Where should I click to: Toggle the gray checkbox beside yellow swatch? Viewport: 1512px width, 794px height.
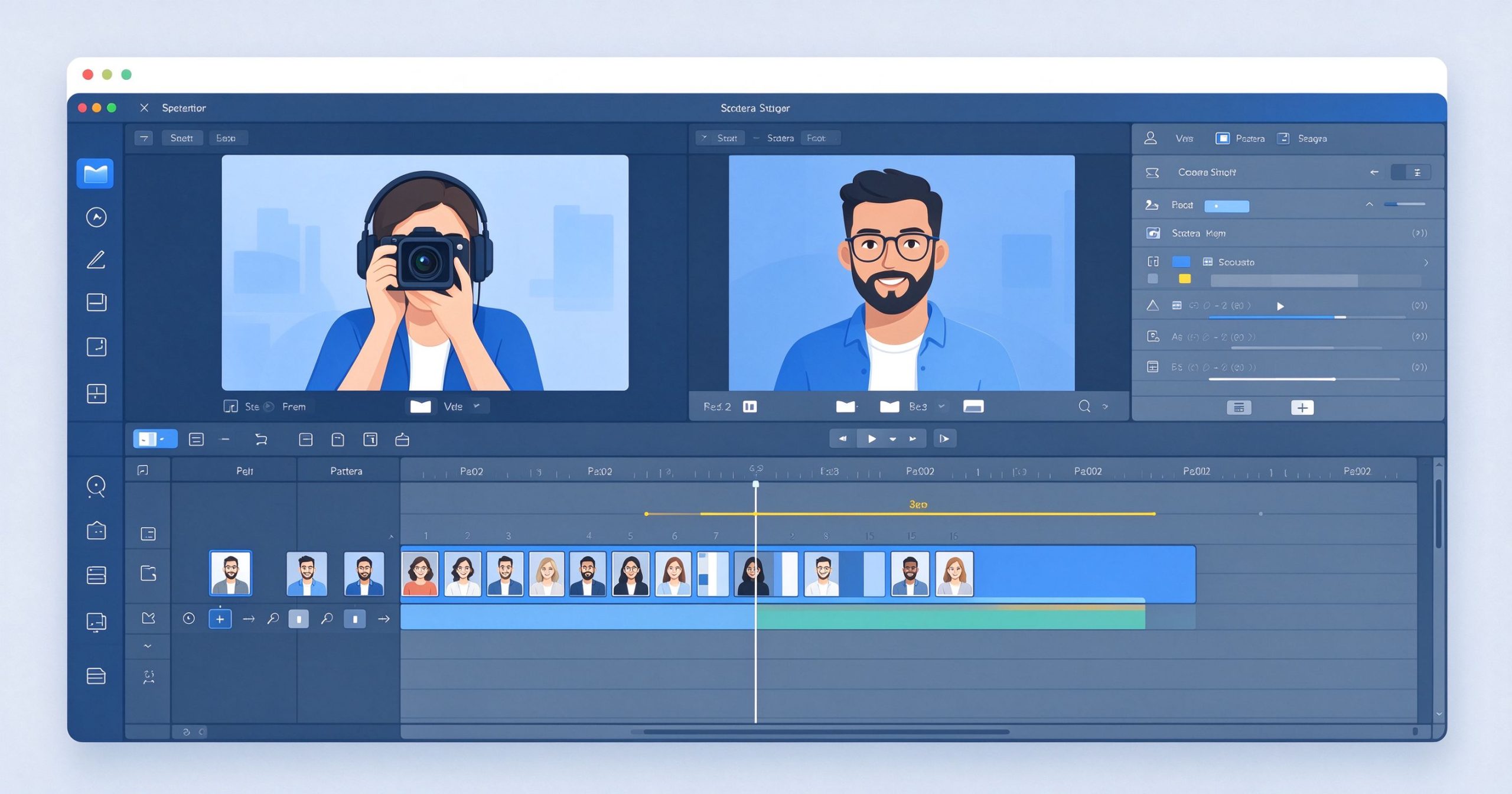pyautogui.click(x=1152, y=279)
